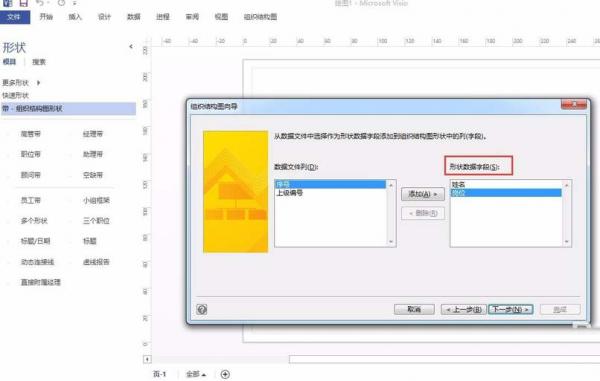
Task: Click the < 上一步(B) button
Action: point(464,309)
